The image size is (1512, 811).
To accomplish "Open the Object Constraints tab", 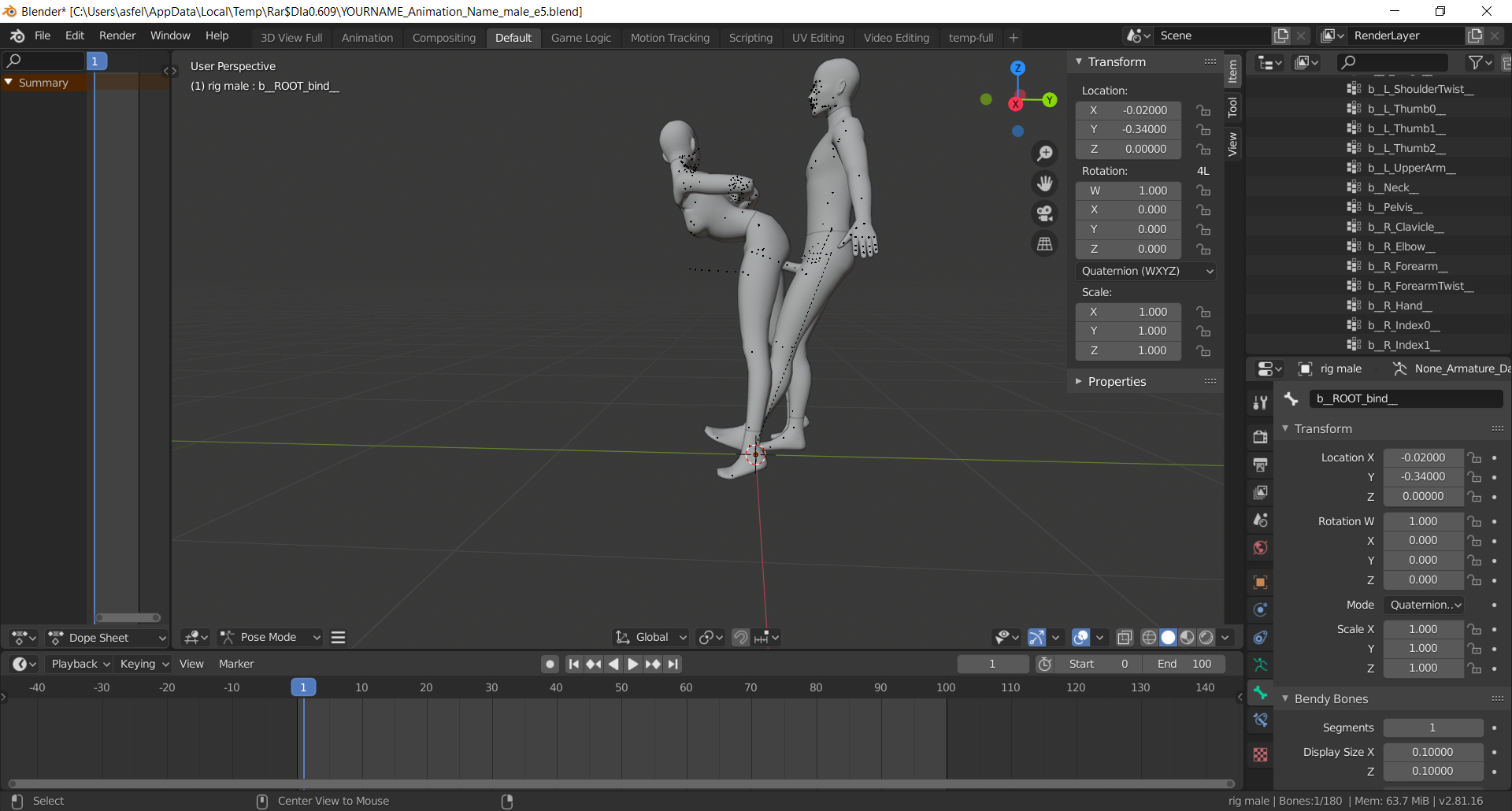I will point(1260,637).
